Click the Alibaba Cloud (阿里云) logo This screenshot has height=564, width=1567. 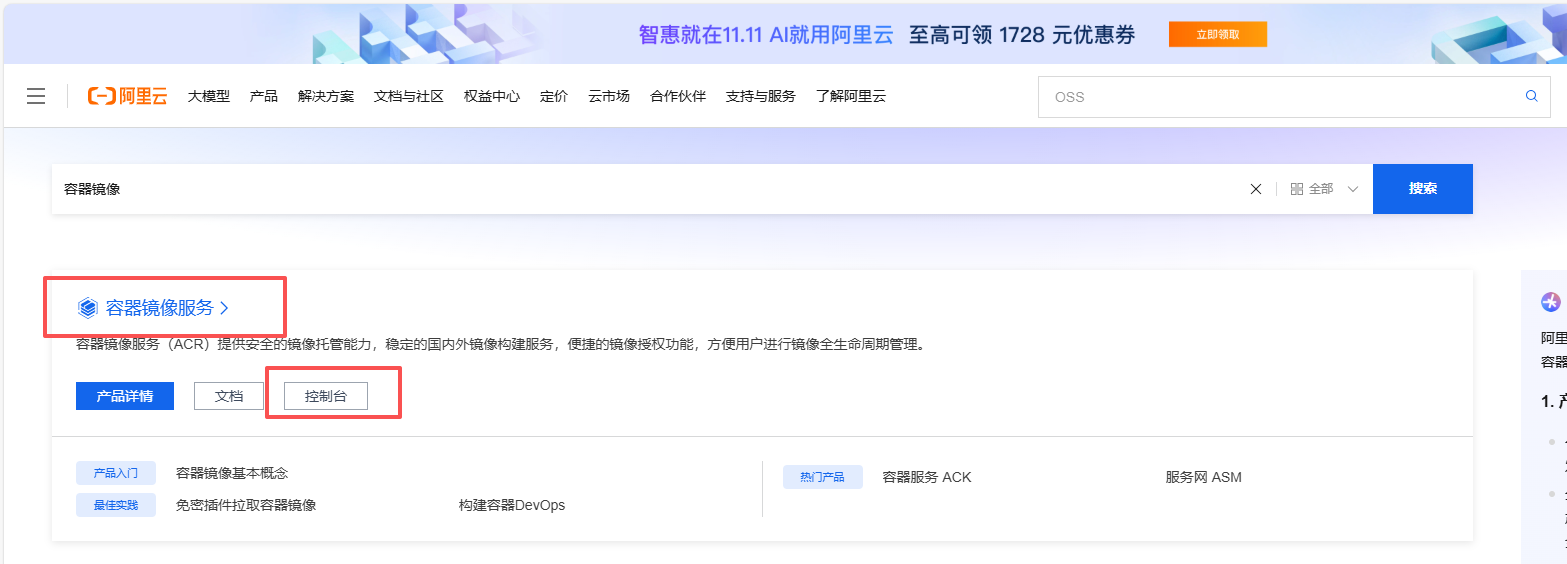127,96
